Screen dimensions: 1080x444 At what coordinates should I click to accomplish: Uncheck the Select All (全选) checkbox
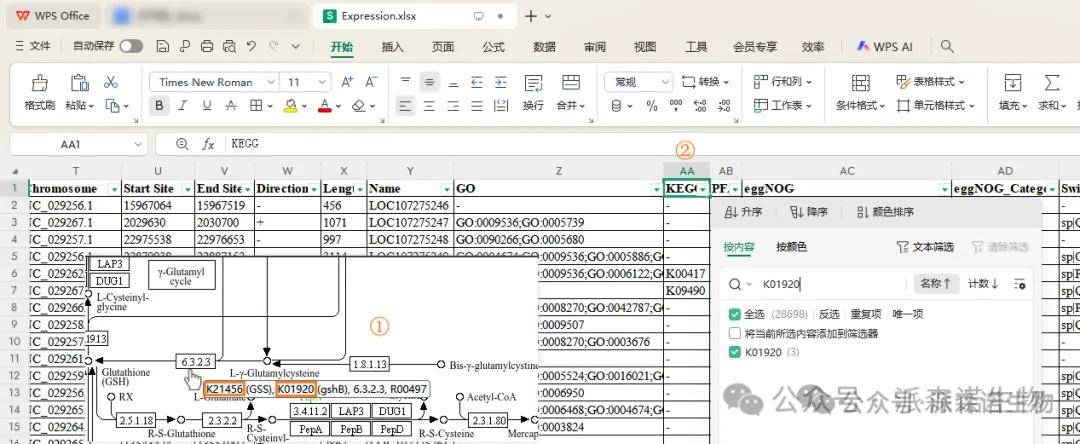[x=735, y=314]
